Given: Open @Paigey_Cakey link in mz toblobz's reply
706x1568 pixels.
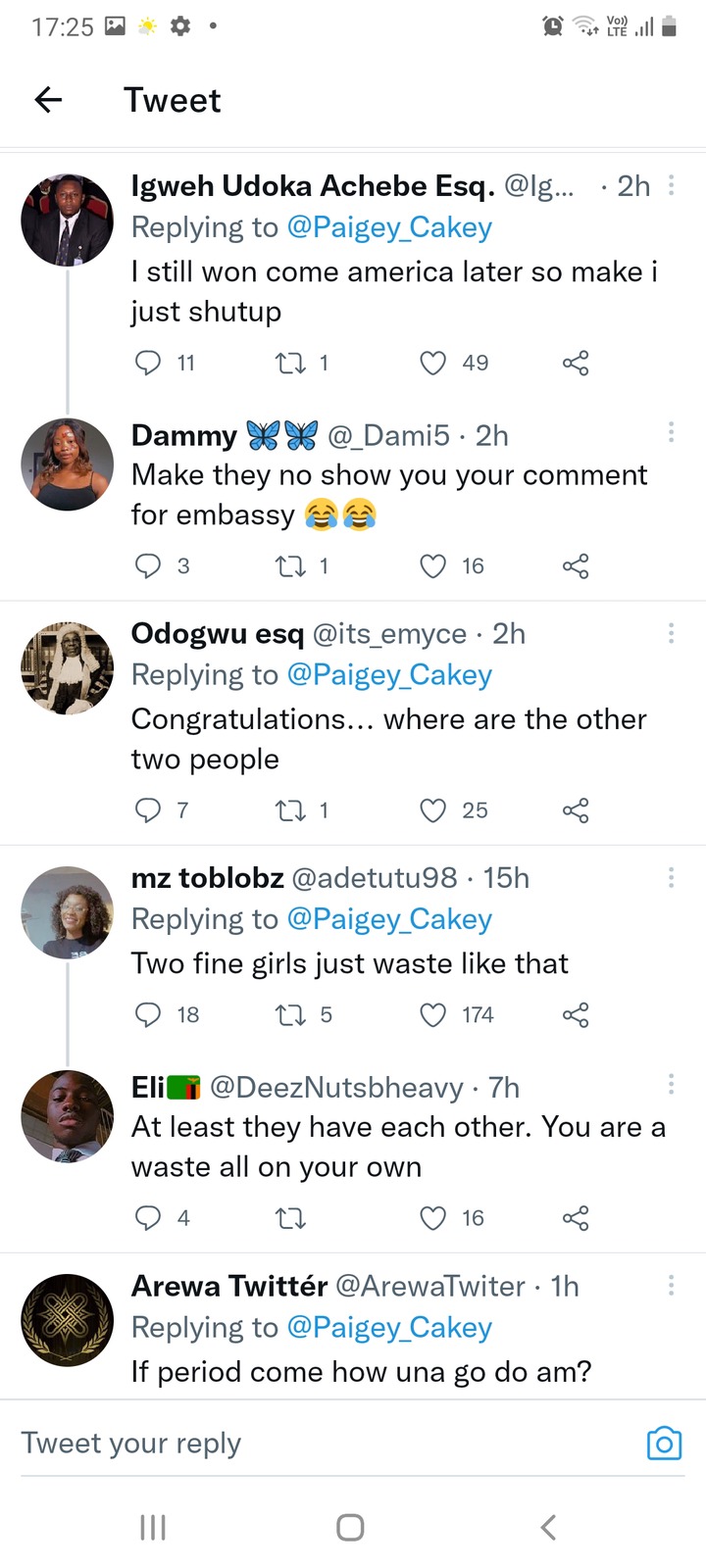Looking at the screenshot, I should point(389,919).
